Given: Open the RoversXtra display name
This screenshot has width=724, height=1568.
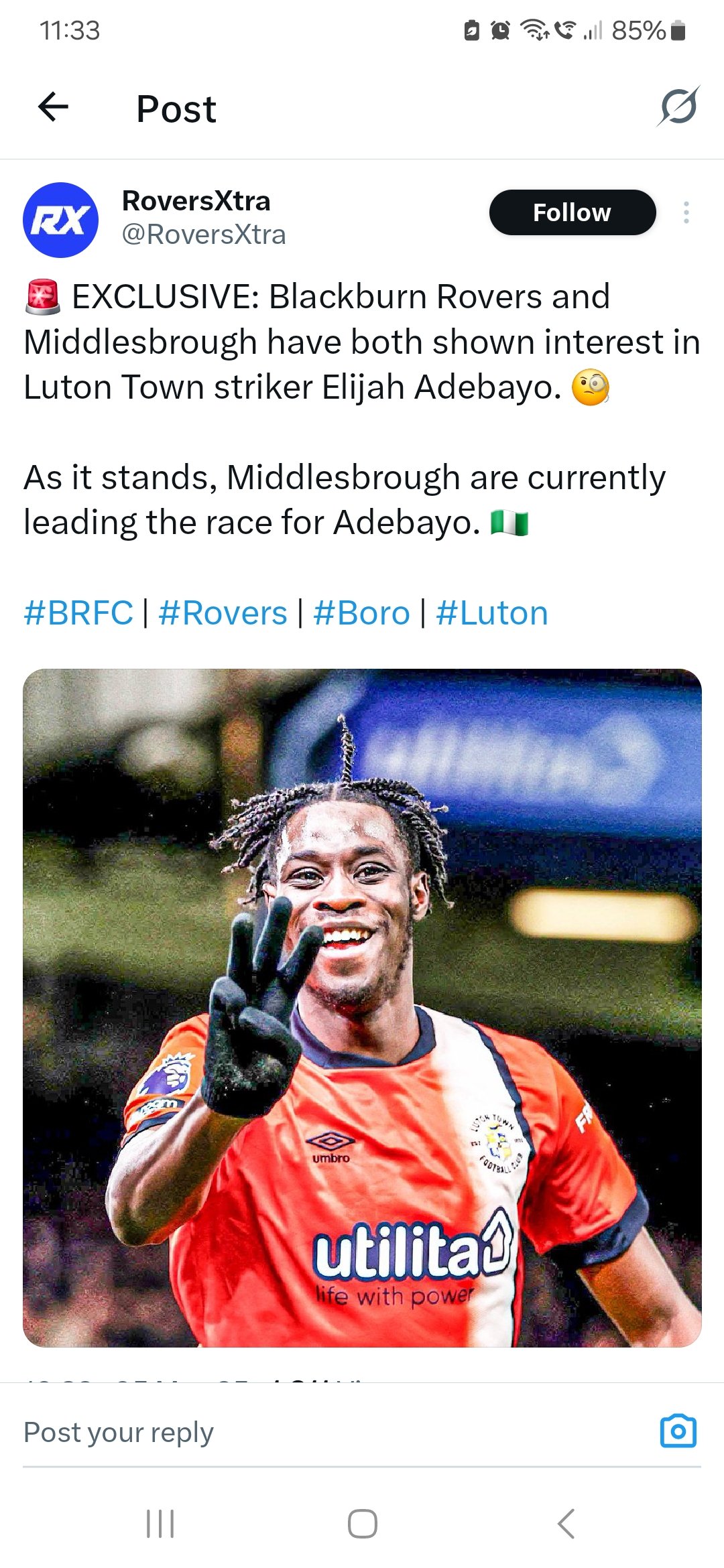Looking at the screenshot, I should pos(196,201).
